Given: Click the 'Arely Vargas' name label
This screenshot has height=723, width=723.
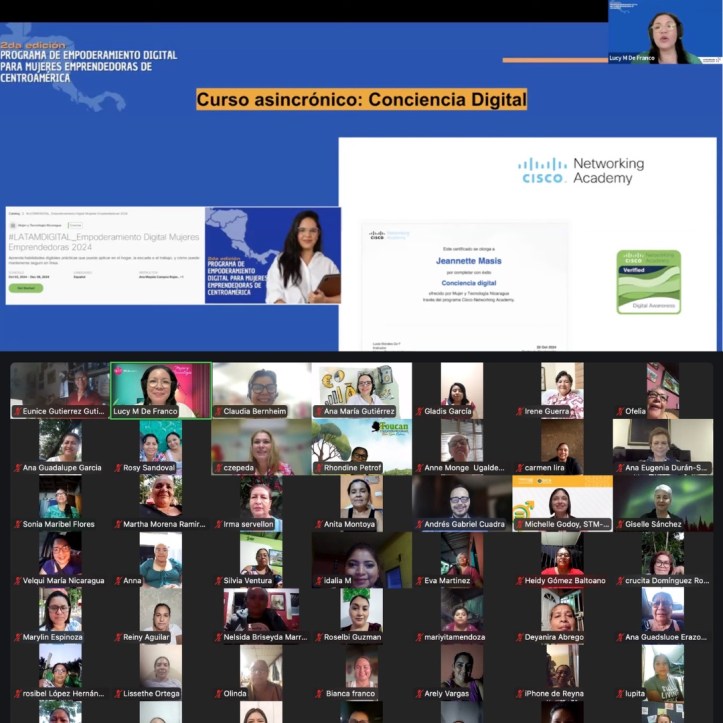Looking at the screenshot, I should coord(446,693).
